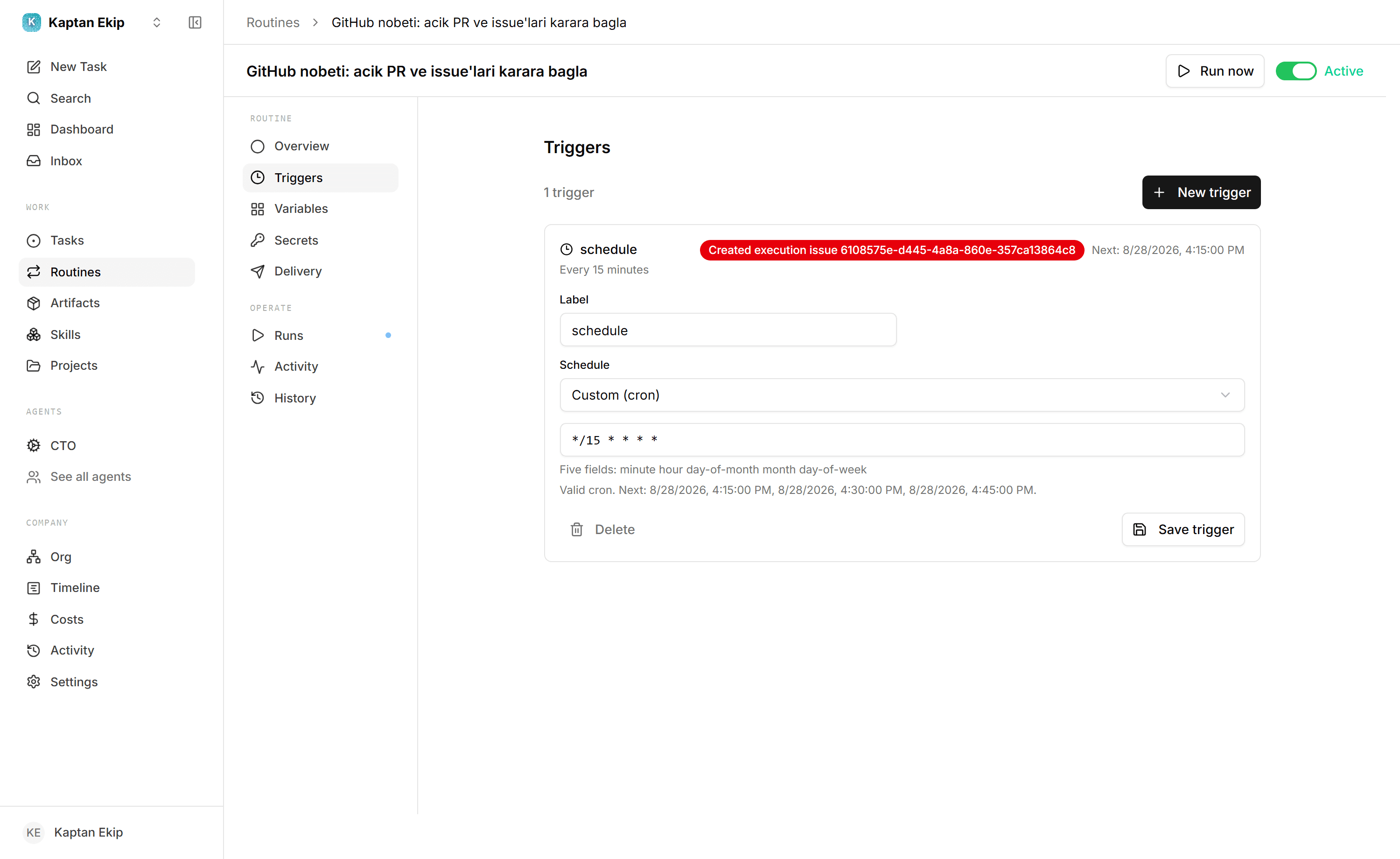Open Tasks under Work
Screen dimensions: 1400x859
106,240
